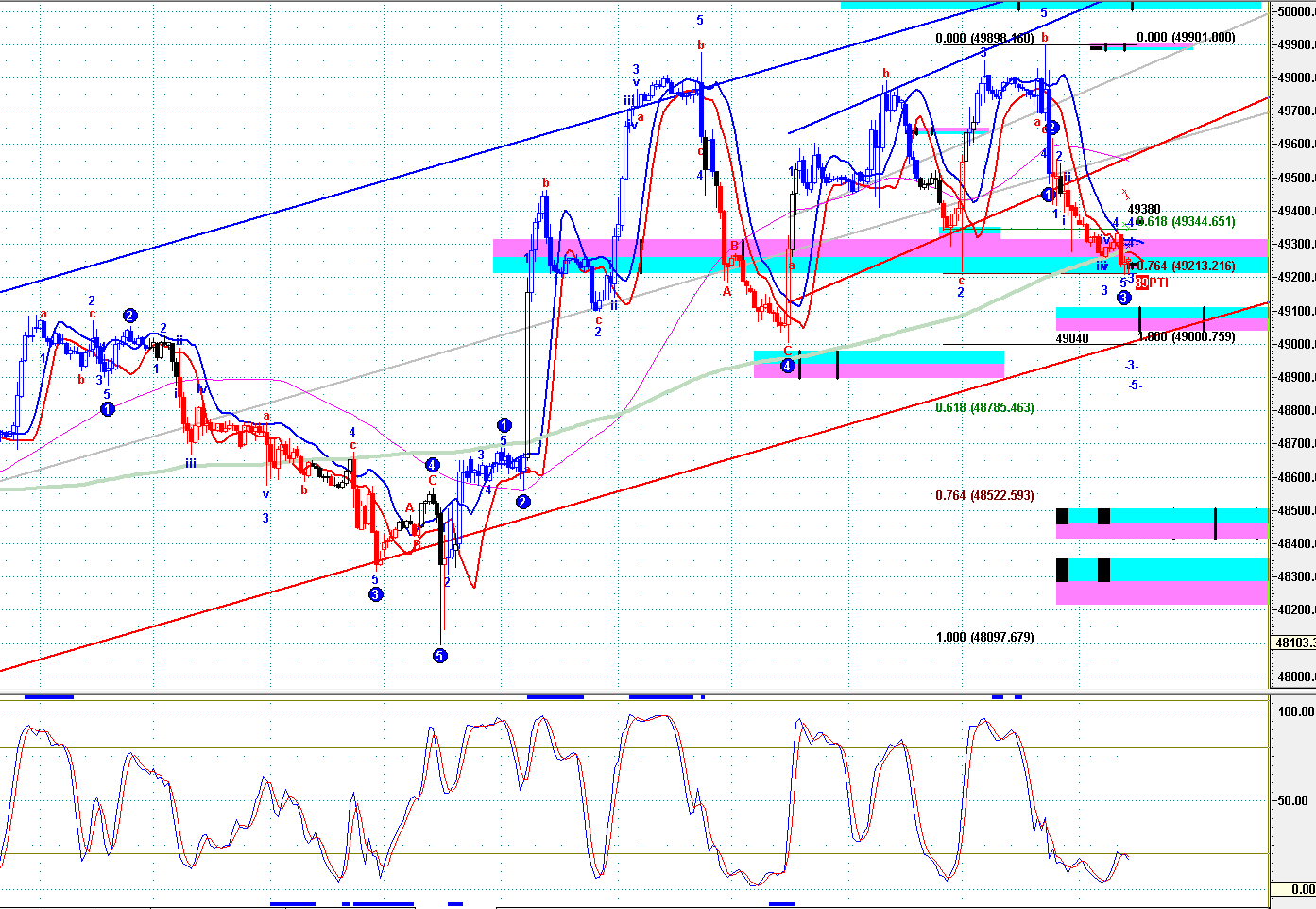Click the 0.764 (48522.593) retracement label
This screenshot has height=909, width=1316.
(x=984, y=496)
